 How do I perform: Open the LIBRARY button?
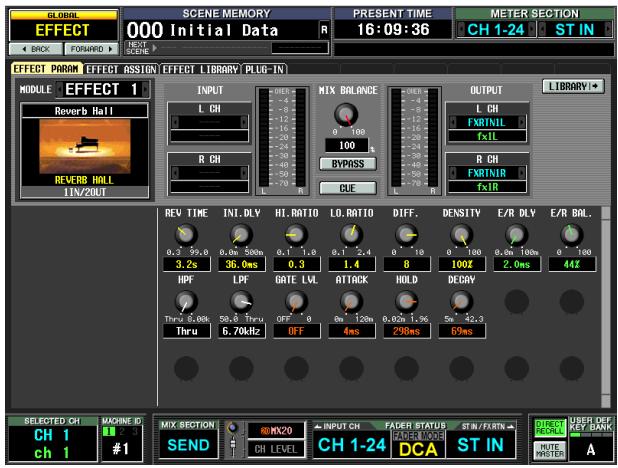click(x=573, y=86)
